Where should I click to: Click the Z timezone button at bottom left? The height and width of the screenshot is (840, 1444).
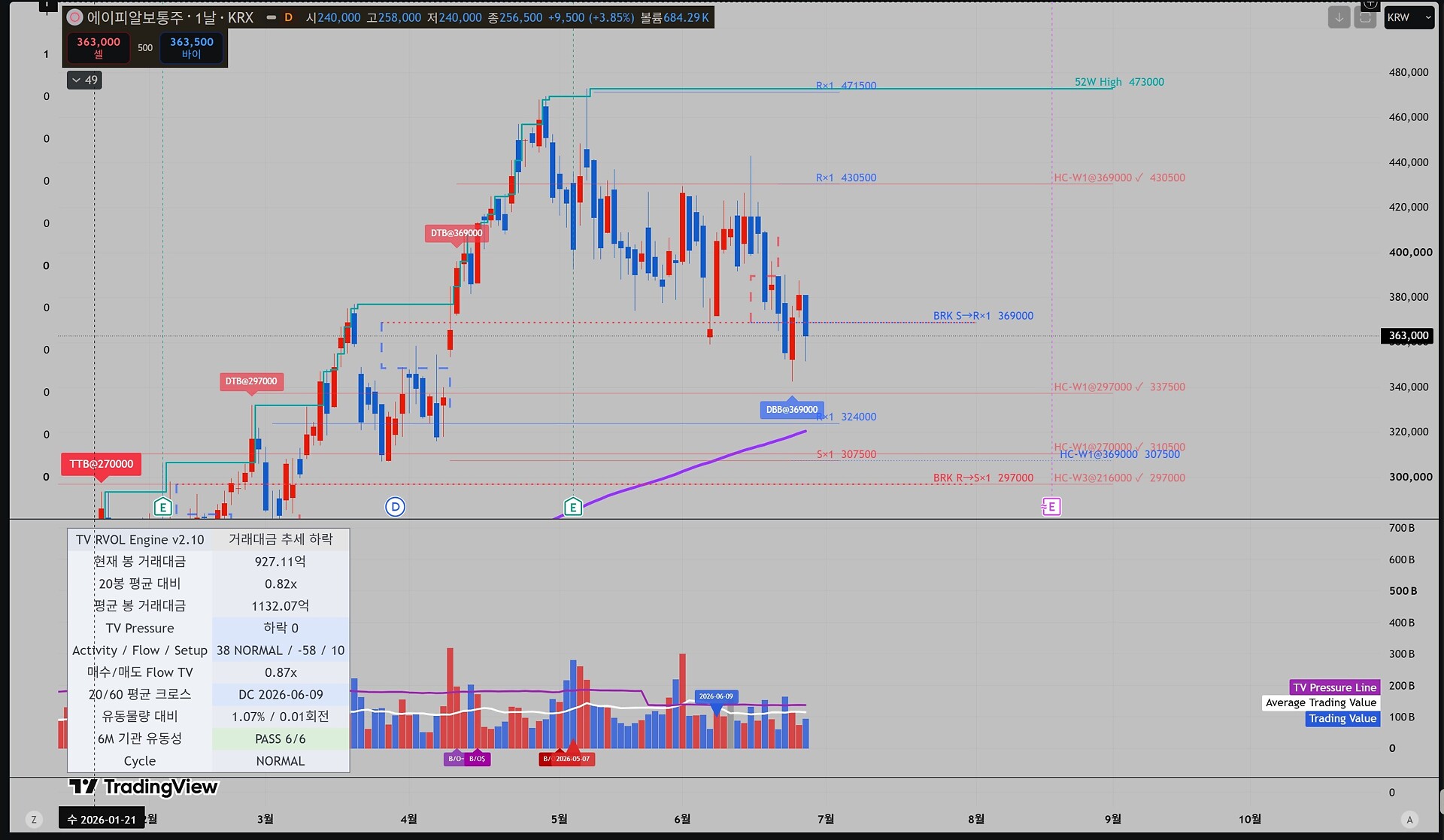33,820
